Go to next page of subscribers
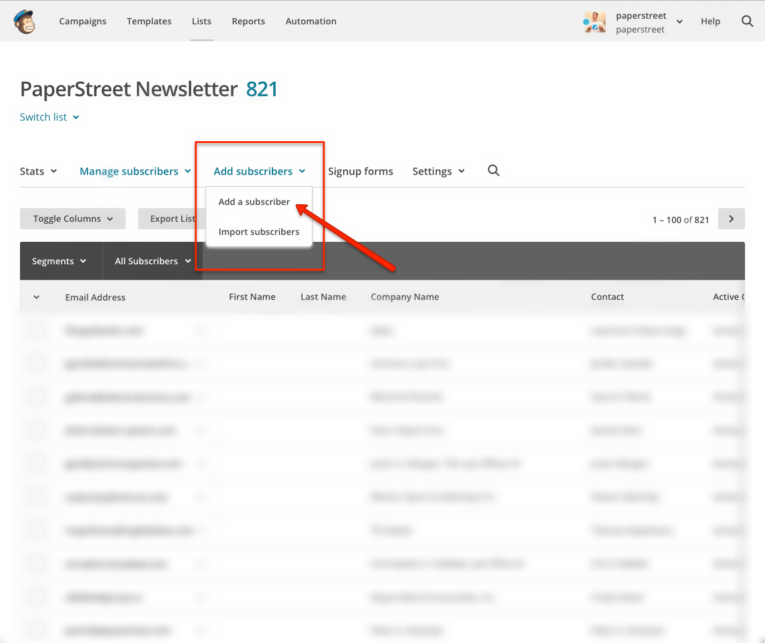Viewport: 765px width, 643px height. click(x=731, y=219)
